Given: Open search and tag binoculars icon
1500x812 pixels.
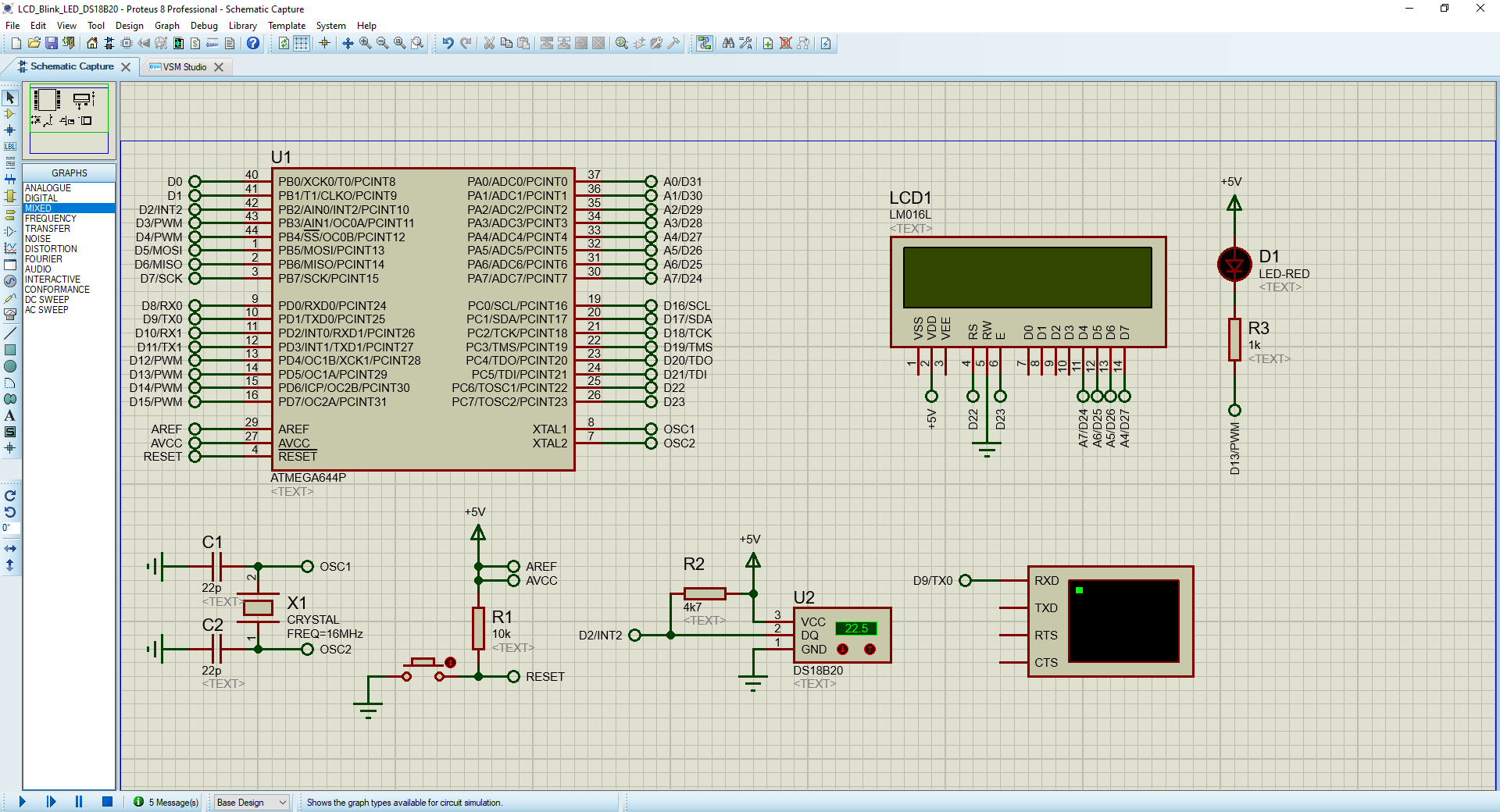Looking at the screenshot, I should point(728,44).
